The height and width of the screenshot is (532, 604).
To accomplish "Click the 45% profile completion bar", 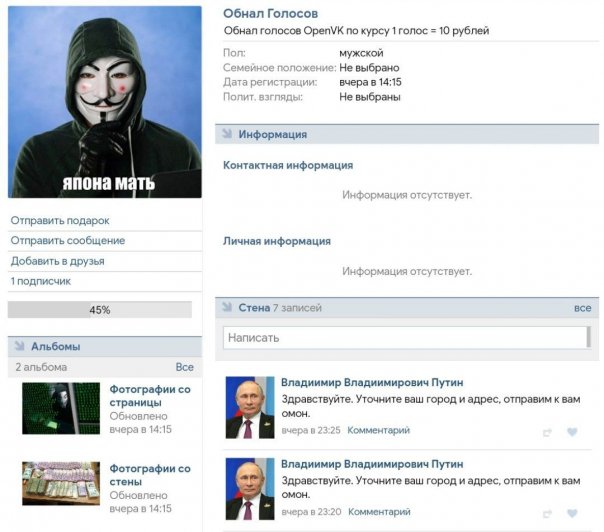I will 100,310.
